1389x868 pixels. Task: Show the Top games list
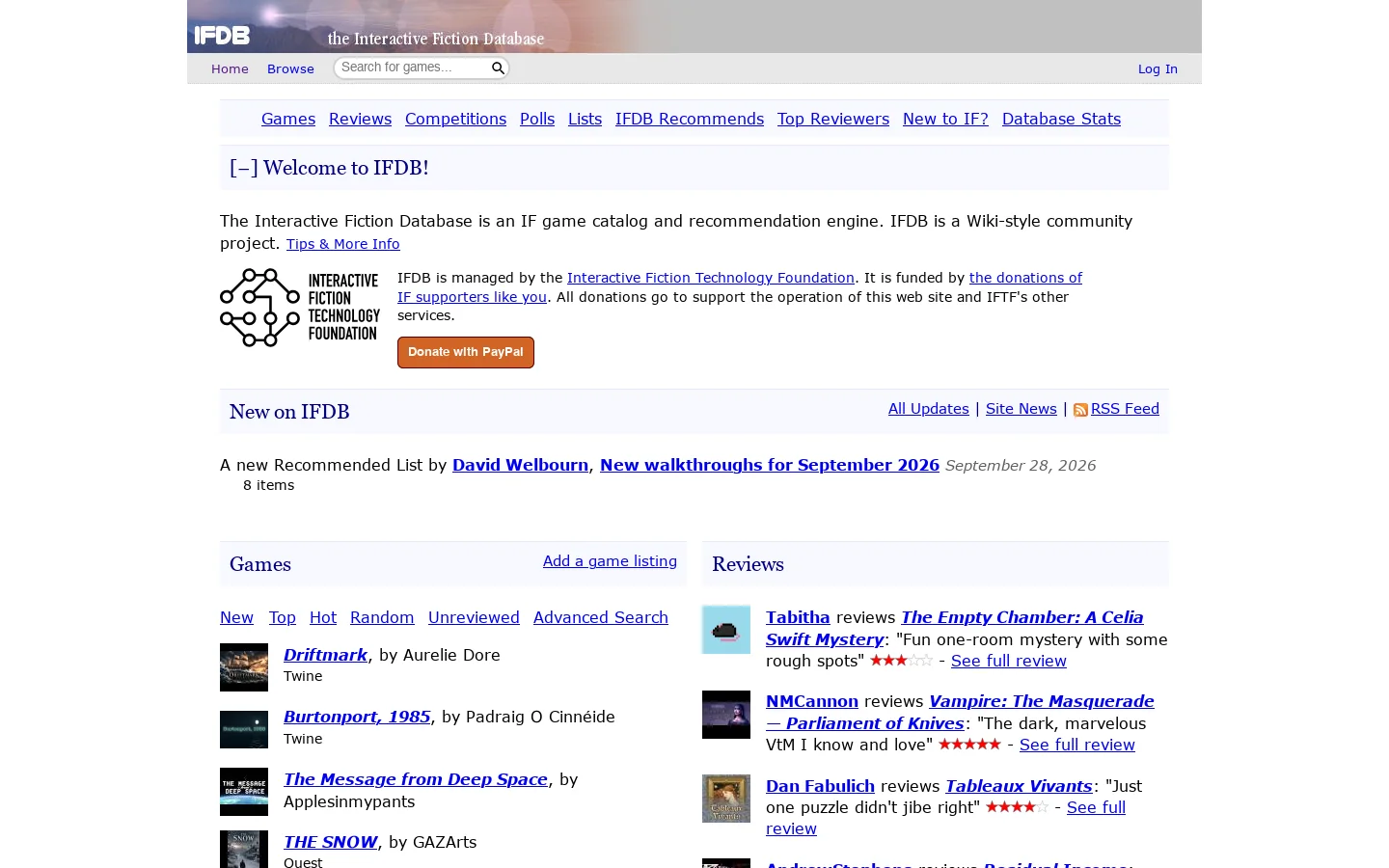(x=283, y=617)
